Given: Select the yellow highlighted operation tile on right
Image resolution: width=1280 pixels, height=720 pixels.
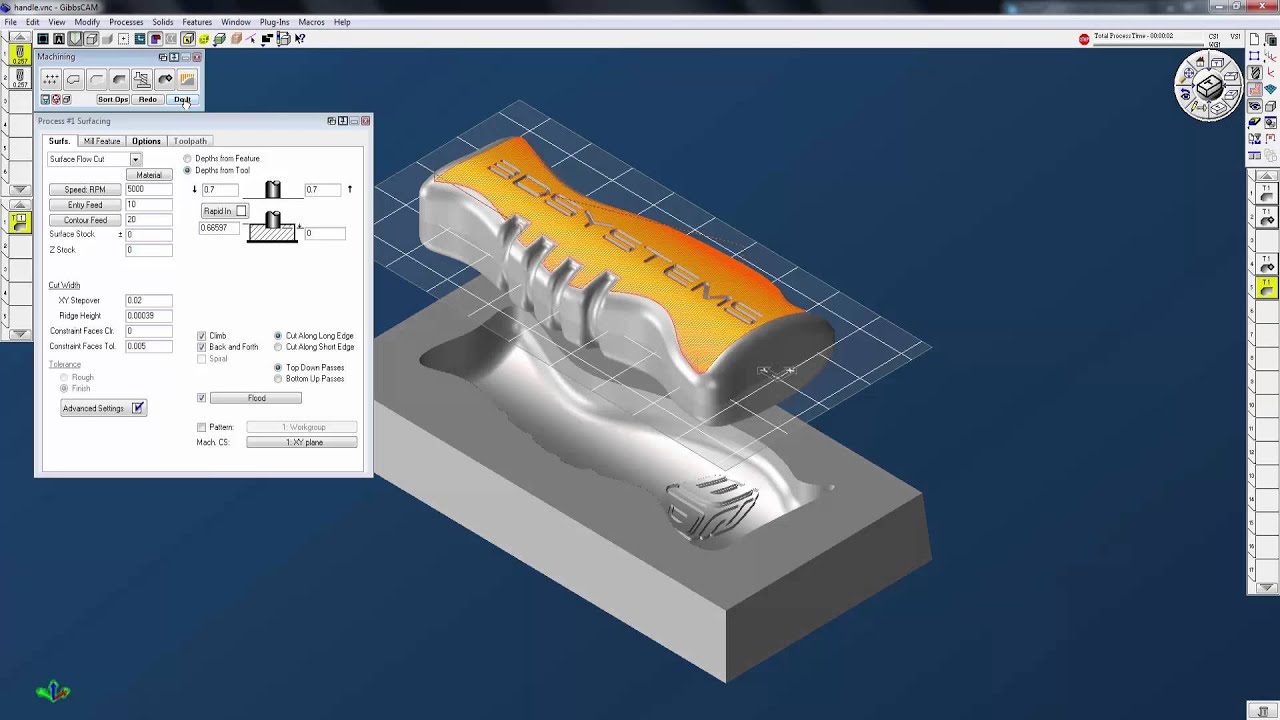Looking at the screenshot, I should click(1267, 288).
